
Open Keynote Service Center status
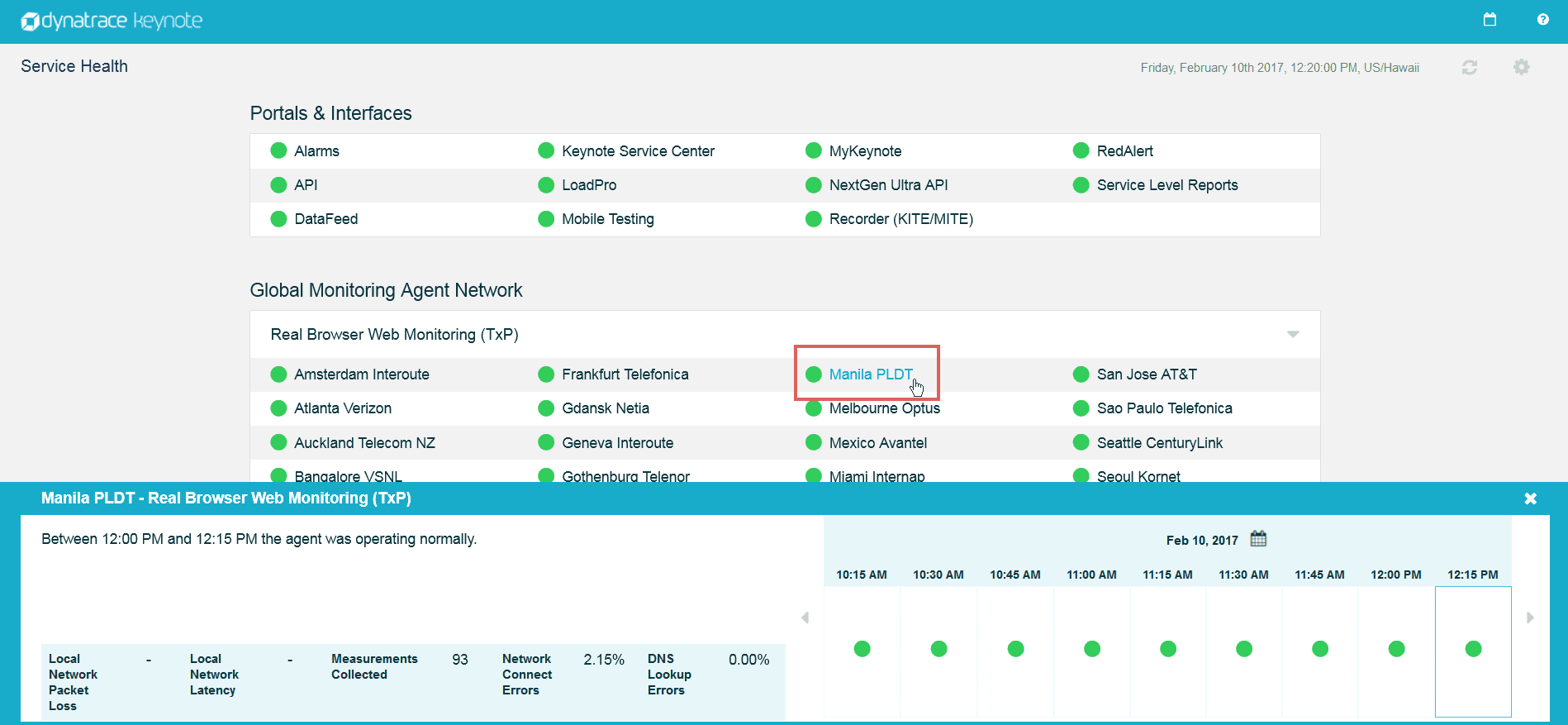point(638,151)
